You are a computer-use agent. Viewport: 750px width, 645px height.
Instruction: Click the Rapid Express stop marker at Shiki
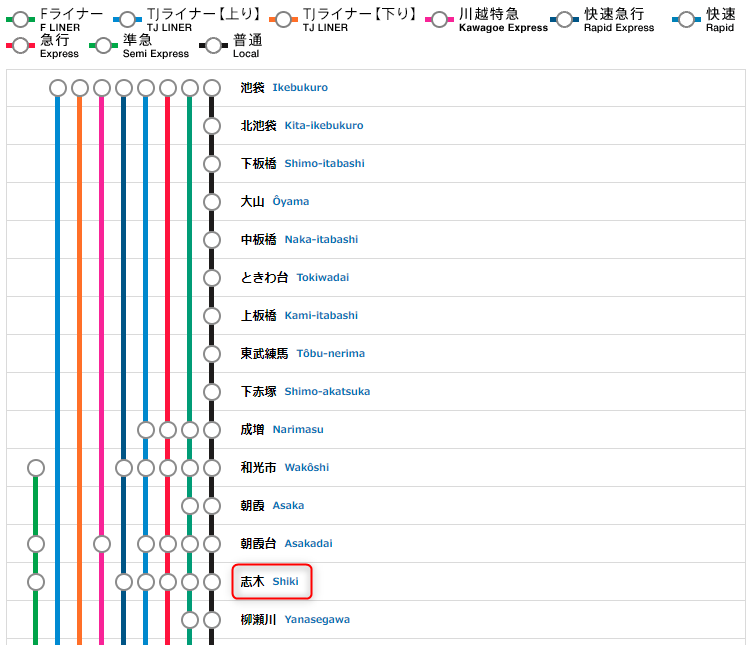124,582
